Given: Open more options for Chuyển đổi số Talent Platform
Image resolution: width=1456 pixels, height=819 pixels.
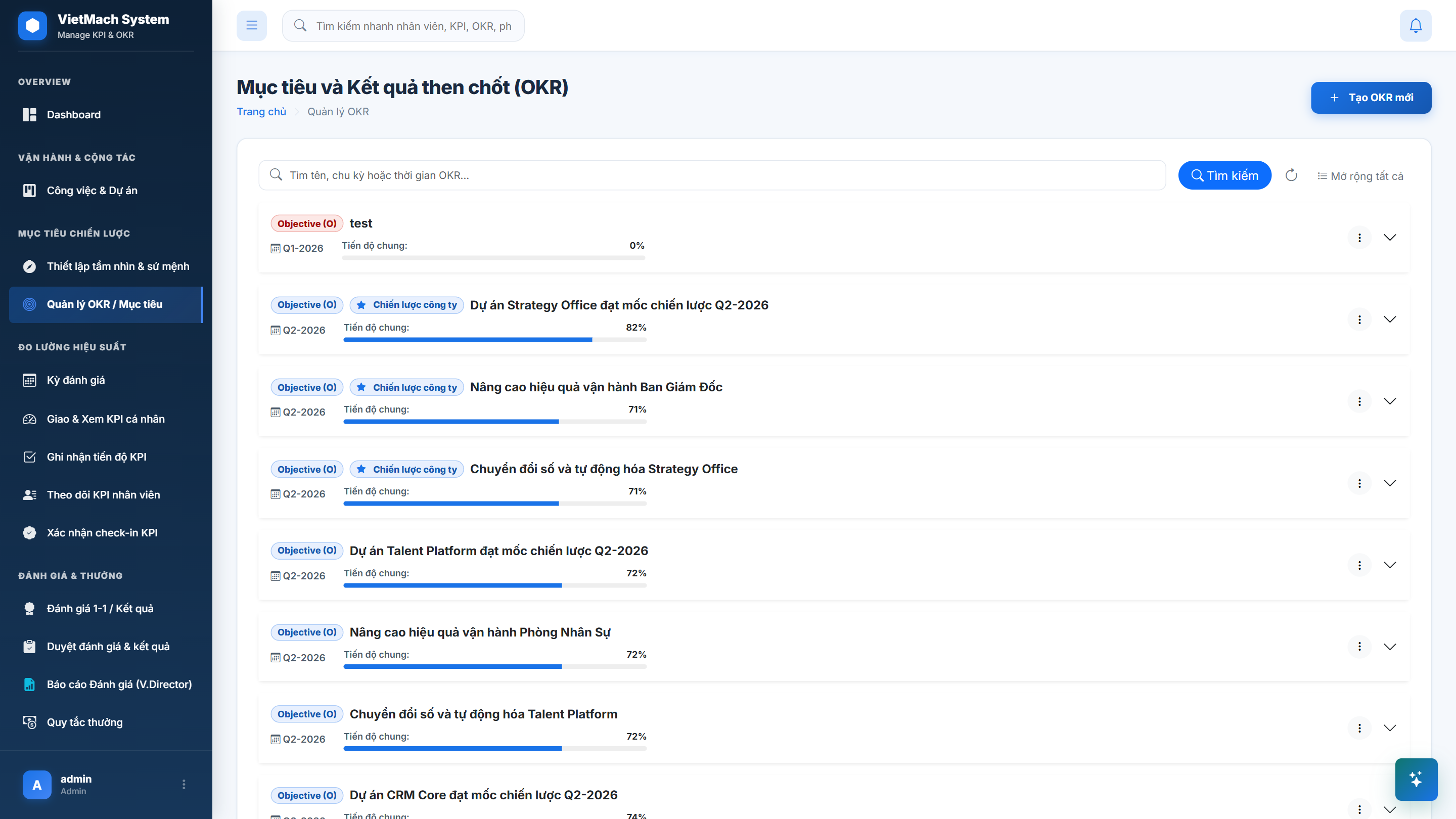Looking at the screenshot, I should coord(1359,728).
